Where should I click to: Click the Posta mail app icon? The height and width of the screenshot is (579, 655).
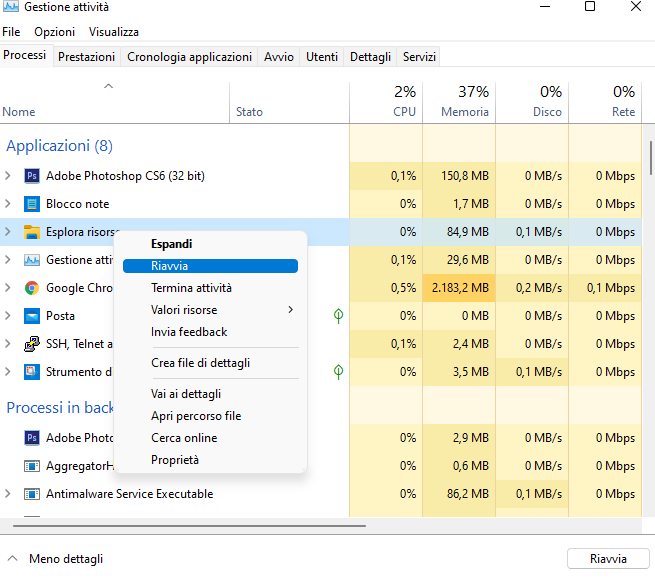[31, 316]
